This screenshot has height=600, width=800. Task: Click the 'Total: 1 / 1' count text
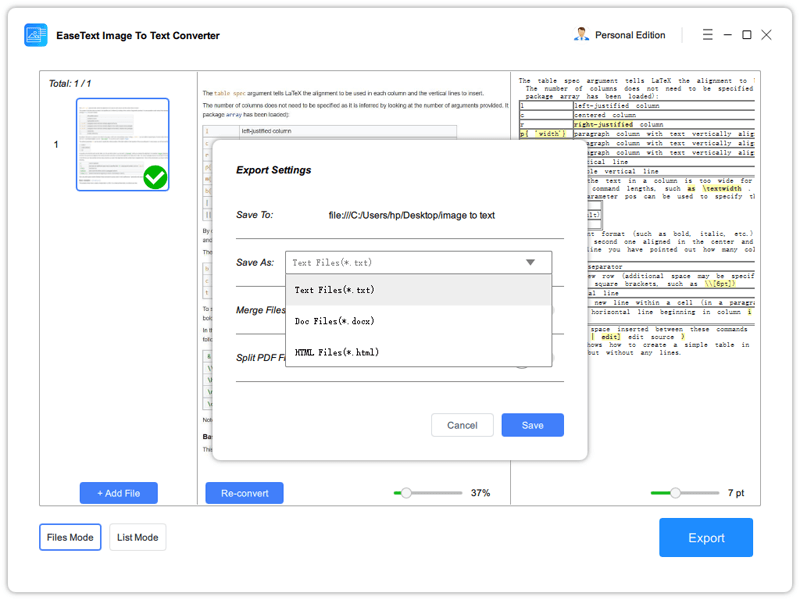(x=70, y=83)
